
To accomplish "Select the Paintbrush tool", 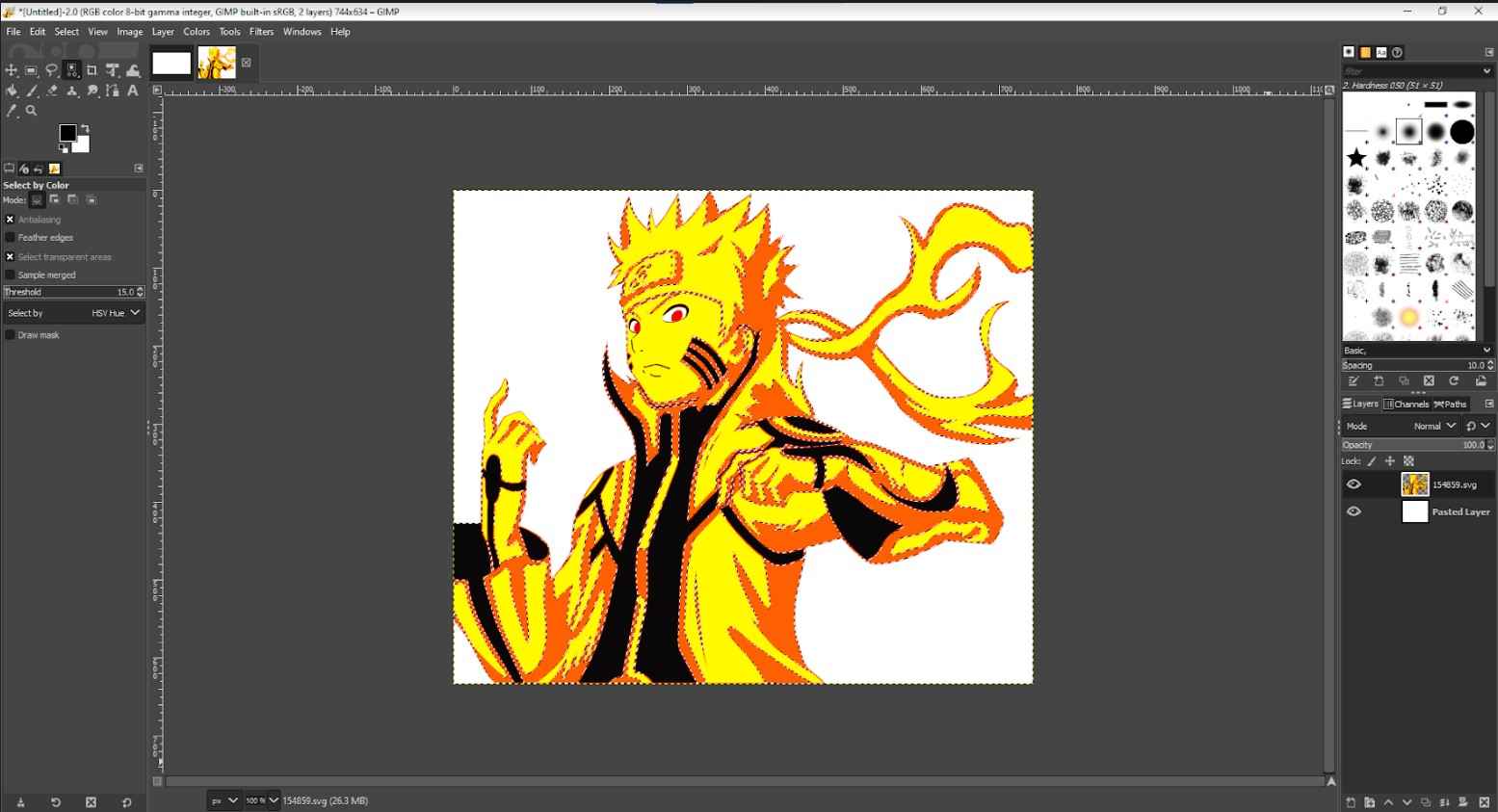I will point(32,91).
